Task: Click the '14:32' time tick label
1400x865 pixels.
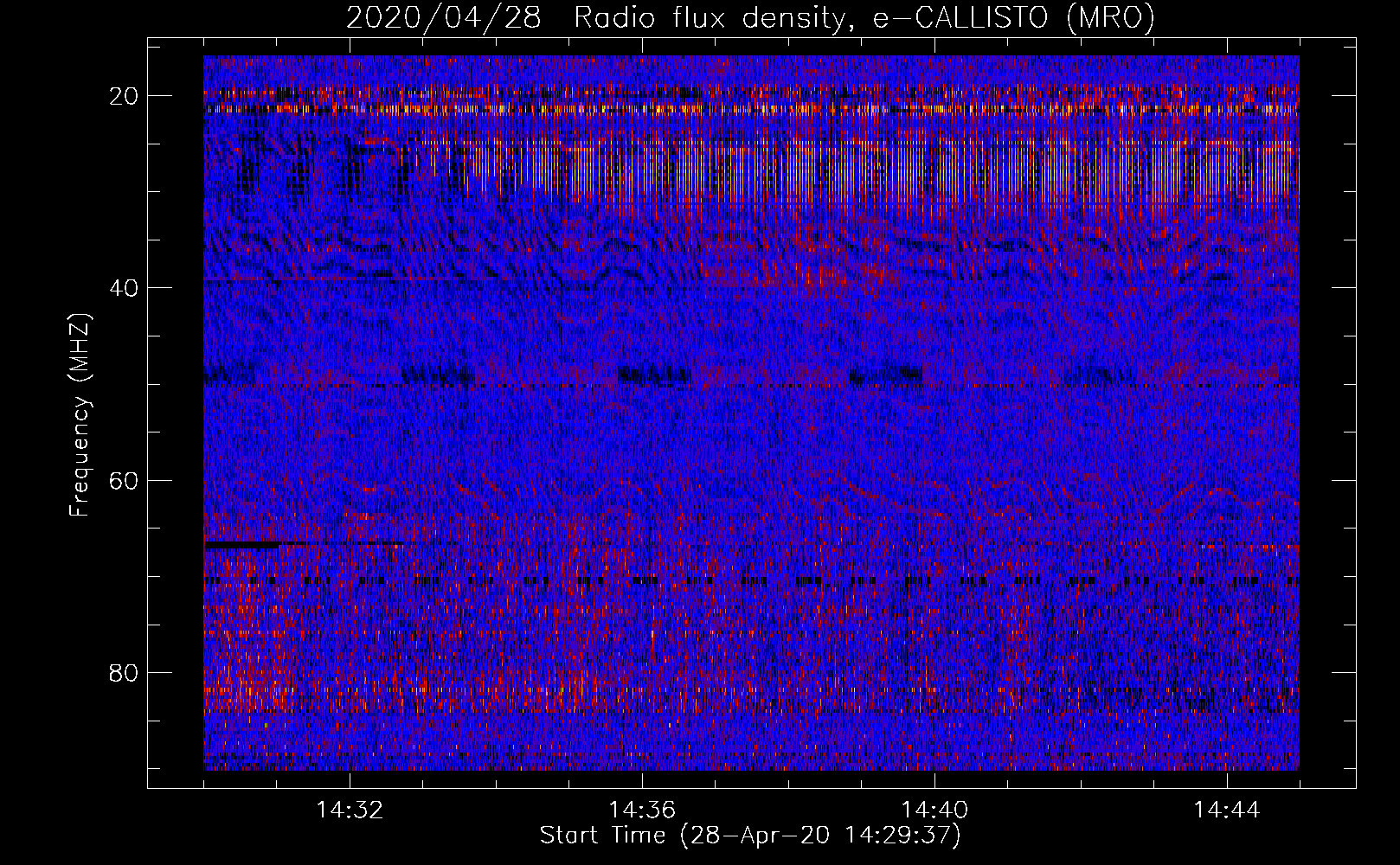Action: tap(350, 810)
